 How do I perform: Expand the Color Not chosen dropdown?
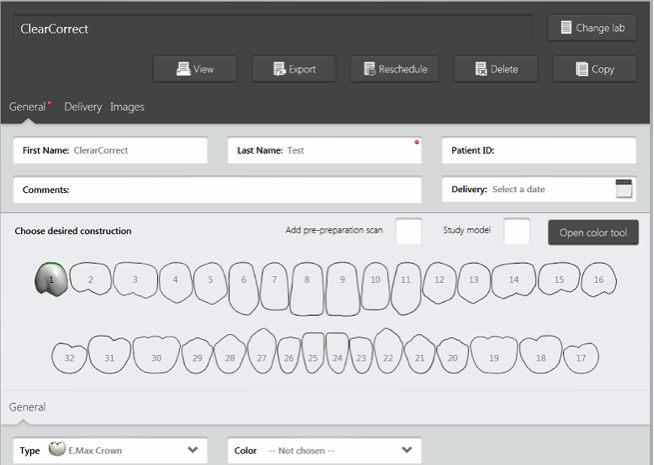[x=324, y=450]
